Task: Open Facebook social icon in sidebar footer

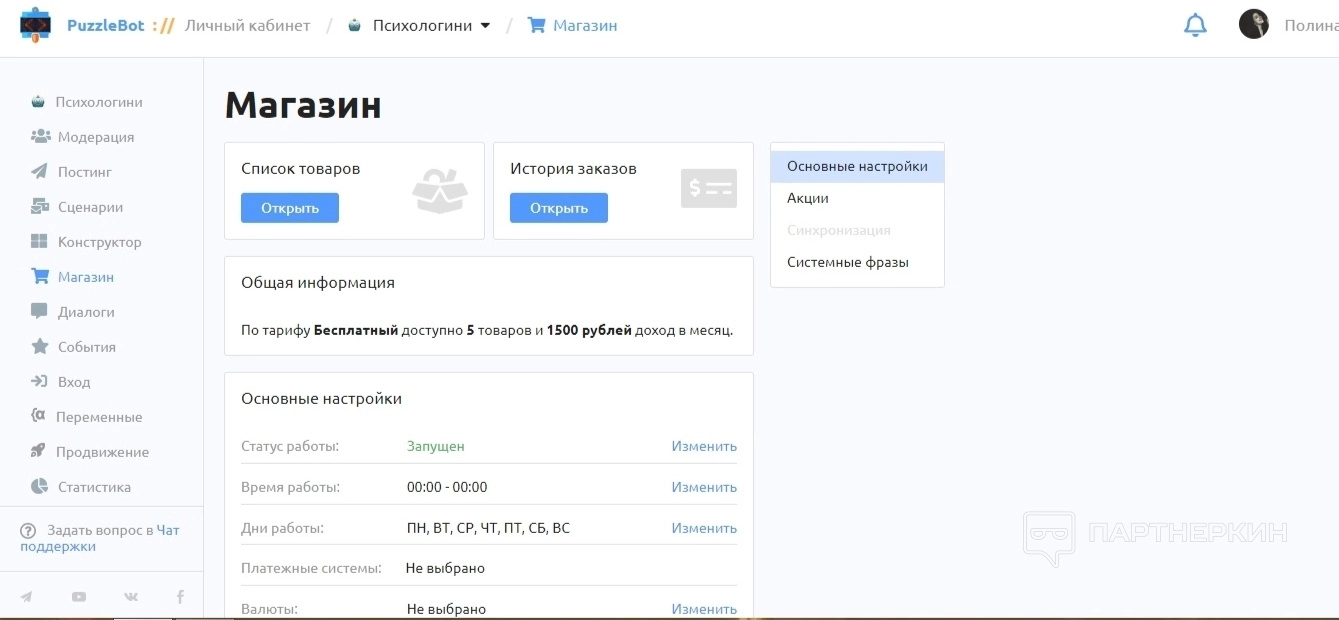Action: 180,597
